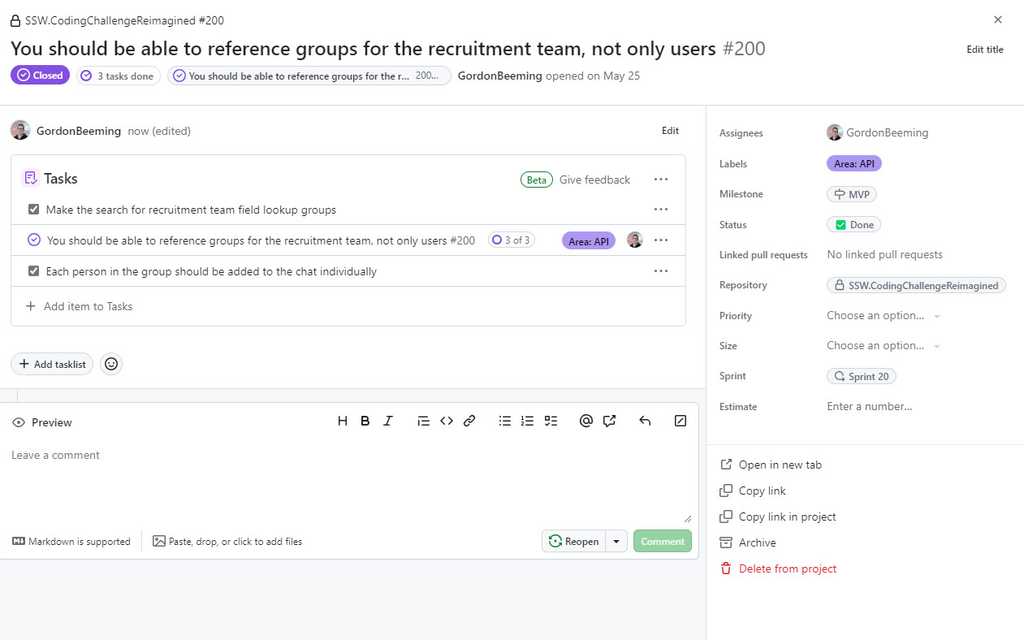Screen dimensions: 1024x640
Task: Insert a code snippet using toolbar
Action: point(446,421)
